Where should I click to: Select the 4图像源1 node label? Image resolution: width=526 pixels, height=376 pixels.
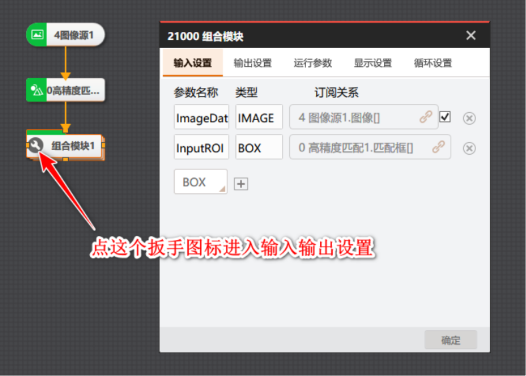(x=74, y=35)
